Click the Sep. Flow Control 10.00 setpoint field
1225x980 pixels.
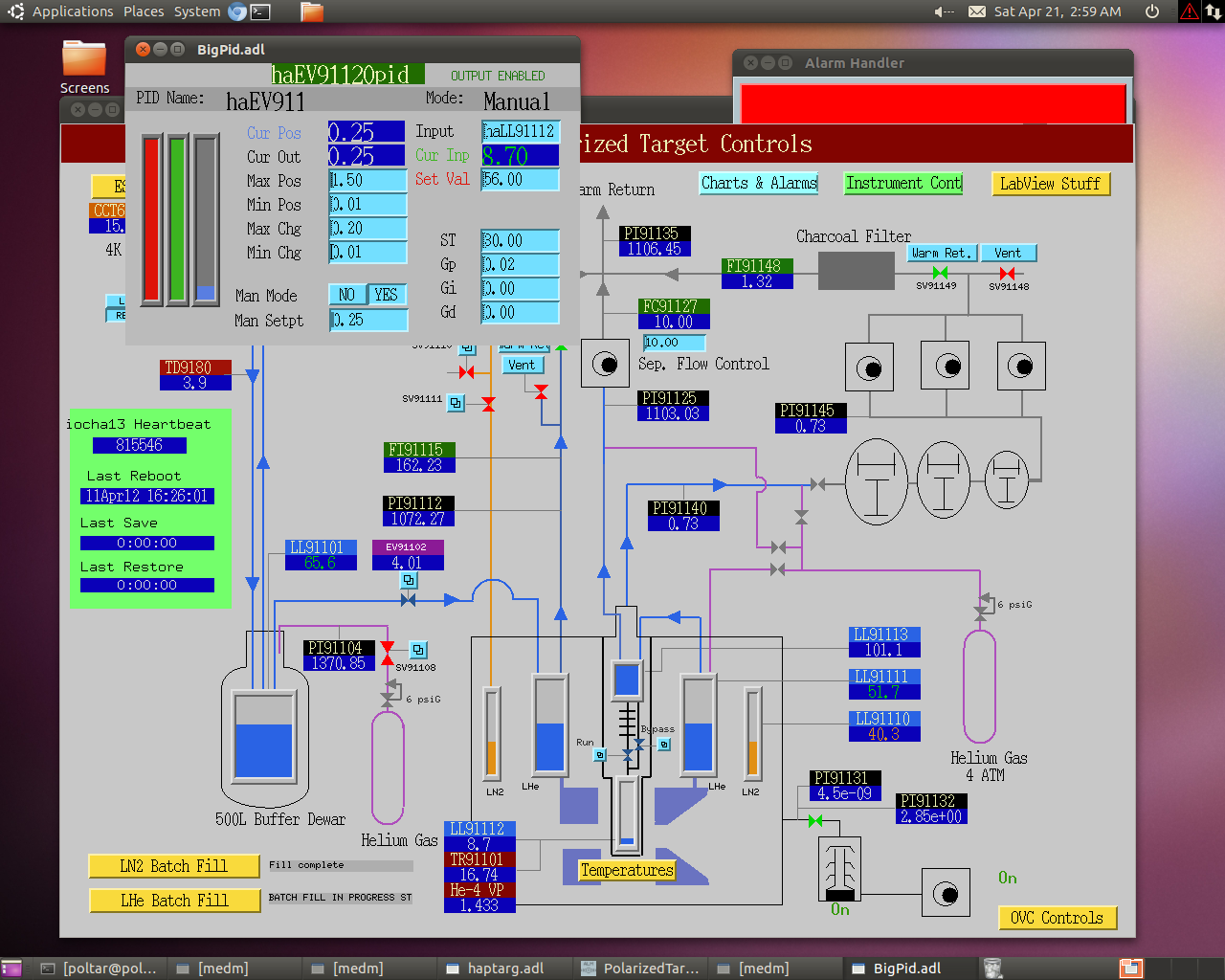click(674, 343)
